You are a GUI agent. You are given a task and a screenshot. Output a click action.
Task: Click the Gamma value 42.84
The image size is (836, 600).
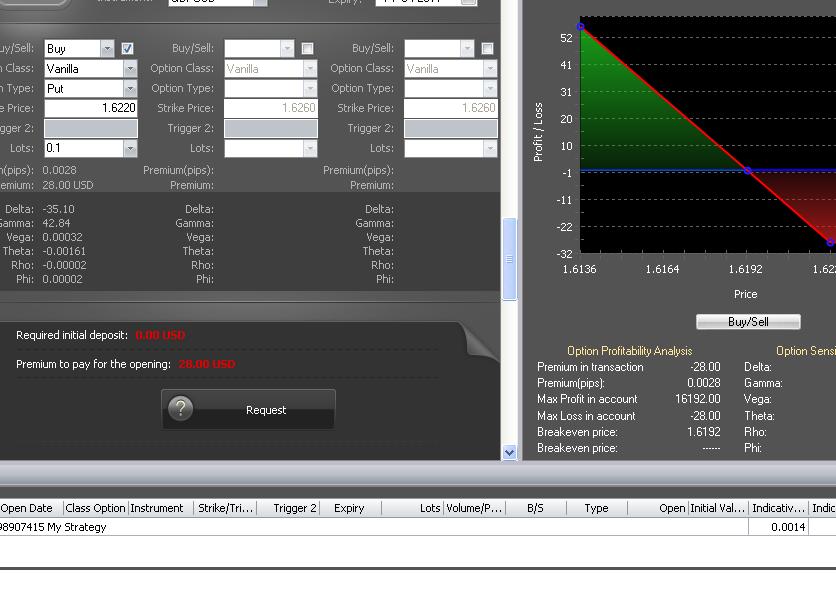tap(56, 223)
